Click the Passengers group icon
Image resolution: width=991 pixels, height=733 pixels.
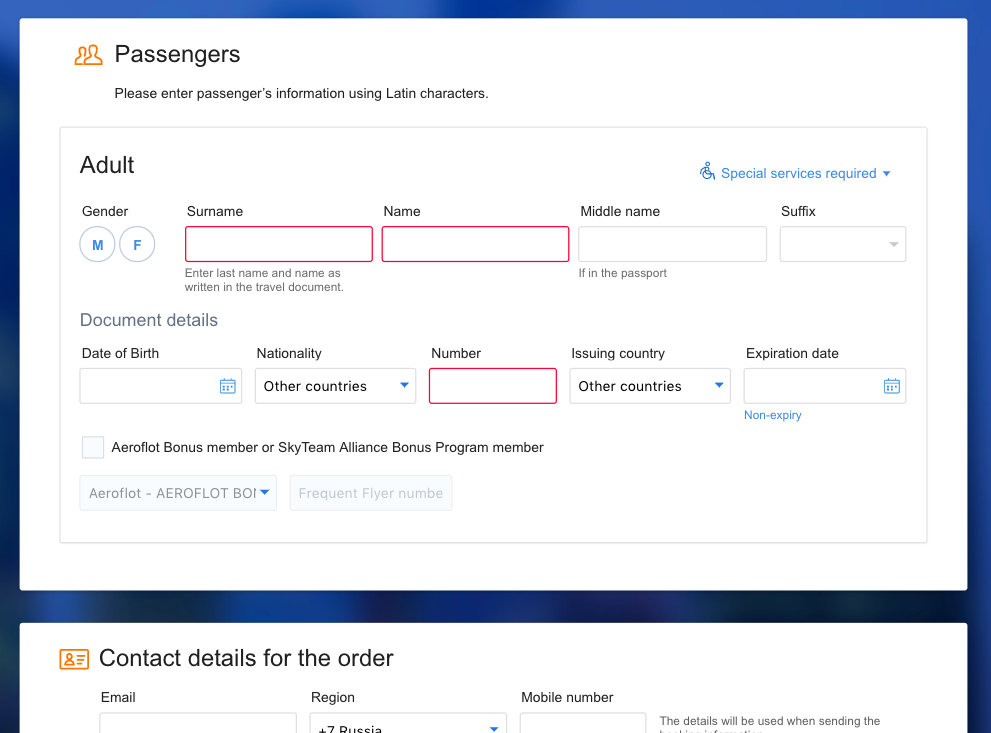coord(88,55)
